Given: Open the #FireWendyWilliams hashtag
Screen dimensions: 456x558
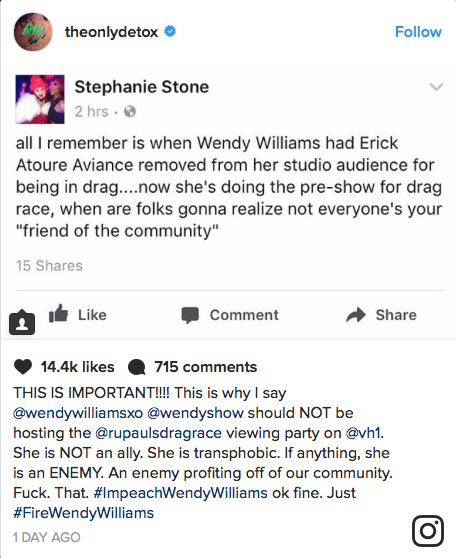Looking at the screenshot, I should pos(84,513).
